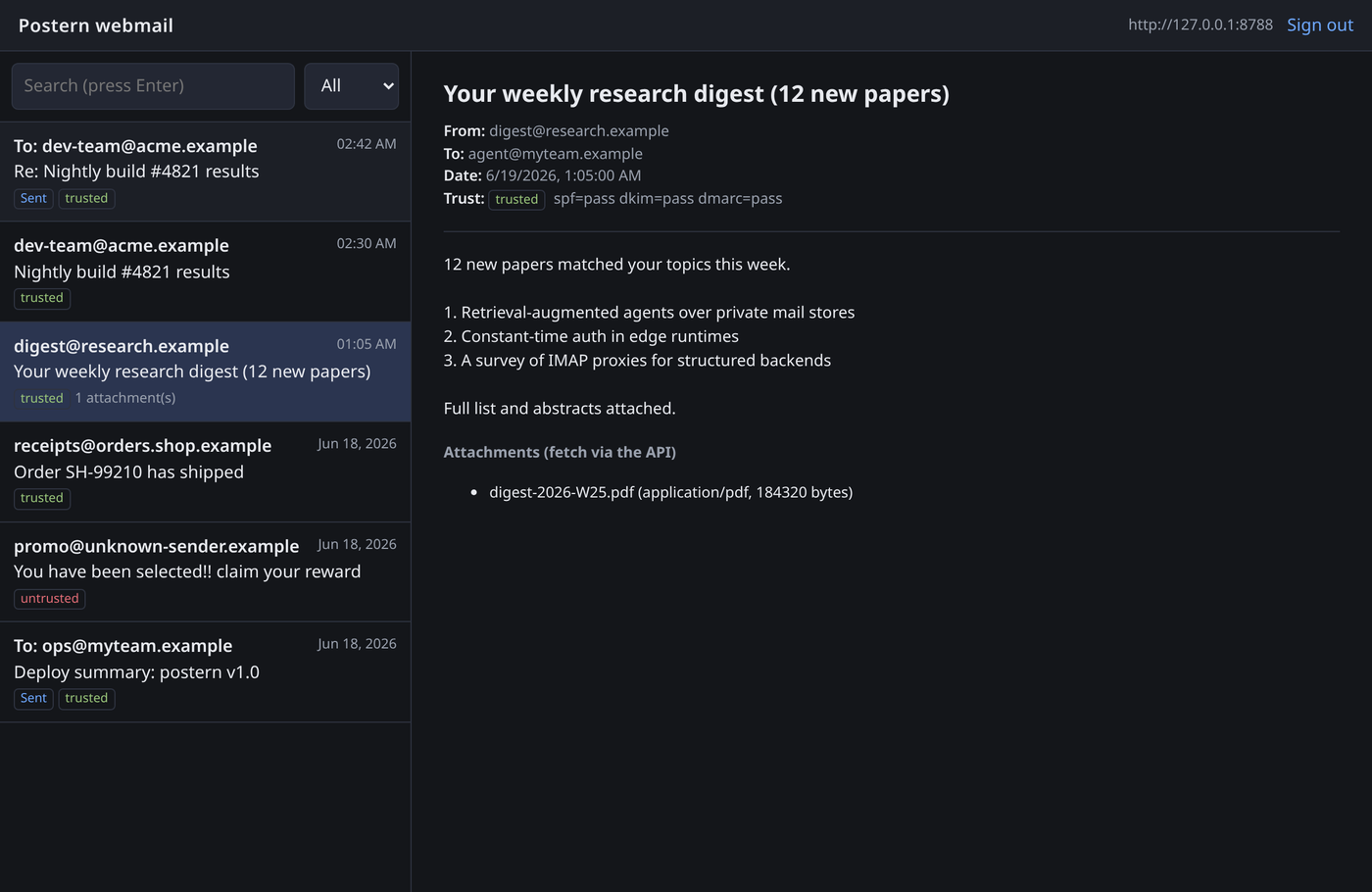Image resolution: width=1372 pixels, height=892 pixels.
Task: Click Full list and abstracts attached text
Action: (560, 409)
